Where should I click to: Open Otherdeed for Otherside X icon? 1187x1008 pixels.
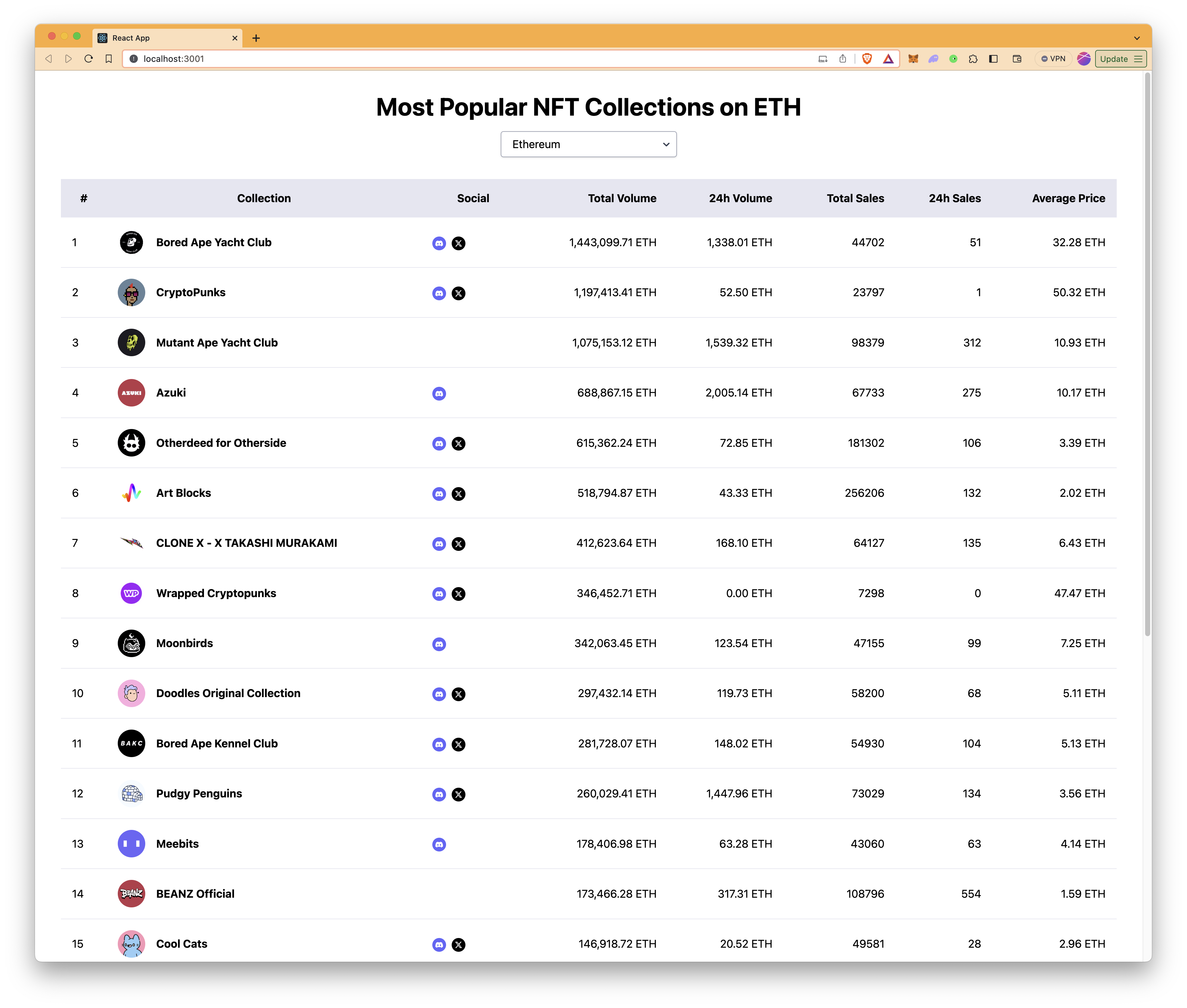[x=458, y=443]
